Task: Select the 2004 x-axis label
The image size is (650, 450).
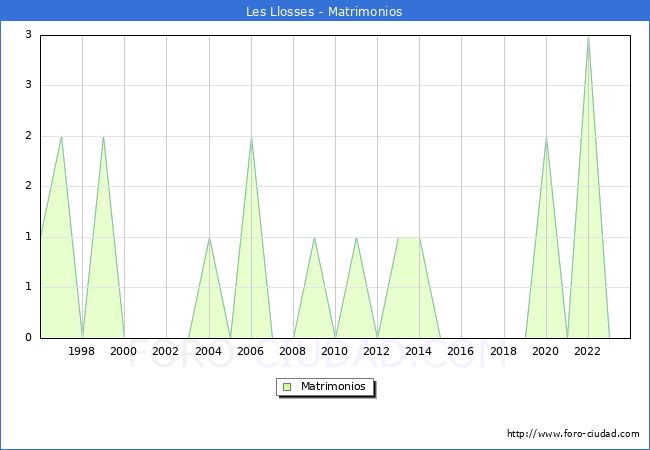Action: pyautogui.click(x=209, y=351)
